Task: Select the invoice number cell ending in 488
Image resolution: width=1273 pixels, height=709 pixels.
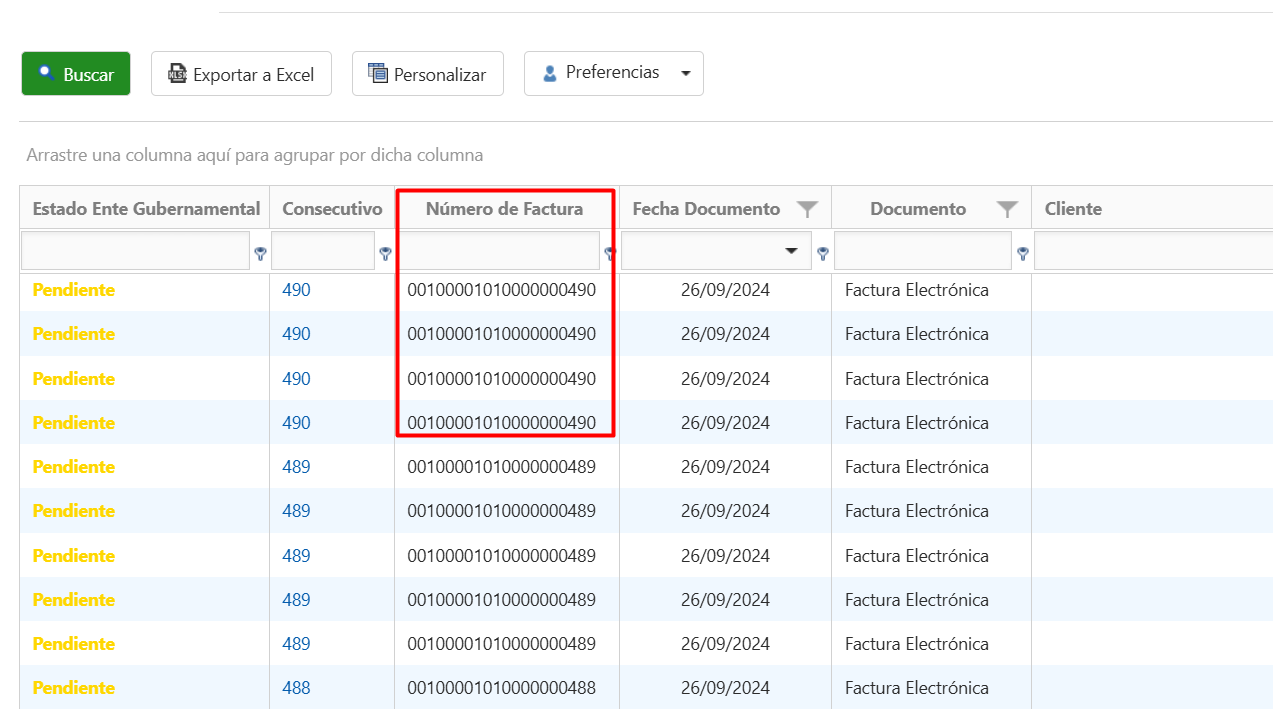Action: [501, 688]
